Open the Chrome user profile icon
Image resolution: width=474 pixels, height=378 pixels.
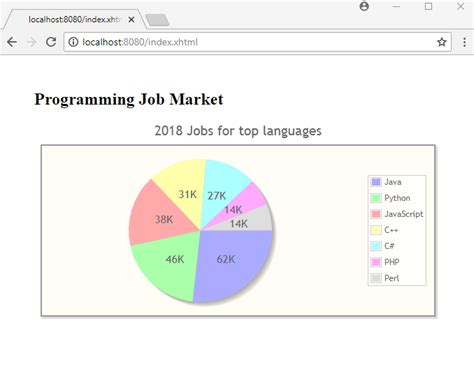coord(364,6)
